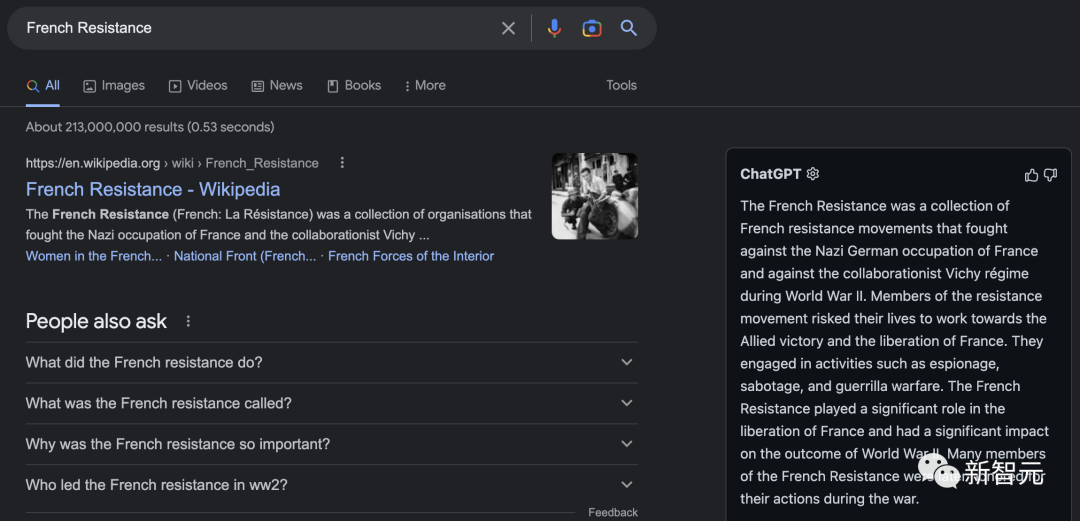Open the French Resistance - Wikipedia result
1080x521 pixels.
point(153,189)
